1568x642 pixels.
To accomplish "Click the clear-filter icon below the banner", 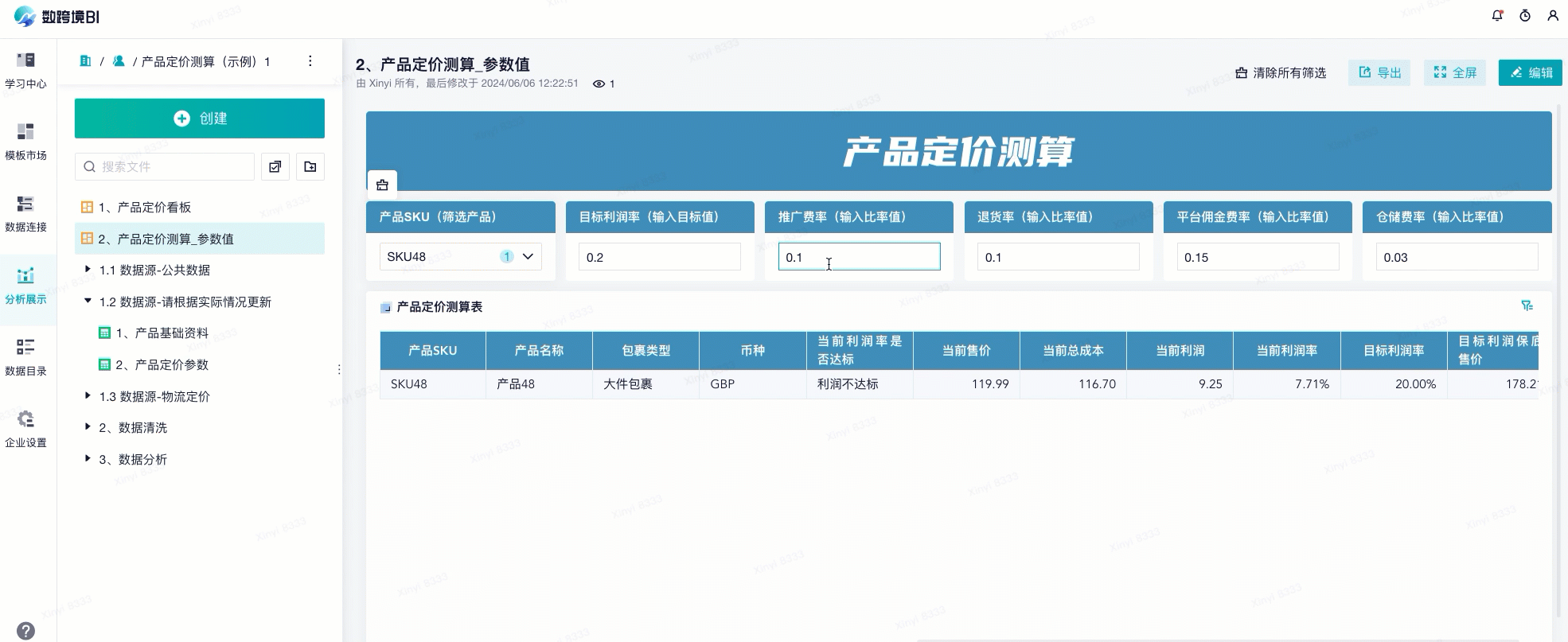I will [x=382, y=185].
